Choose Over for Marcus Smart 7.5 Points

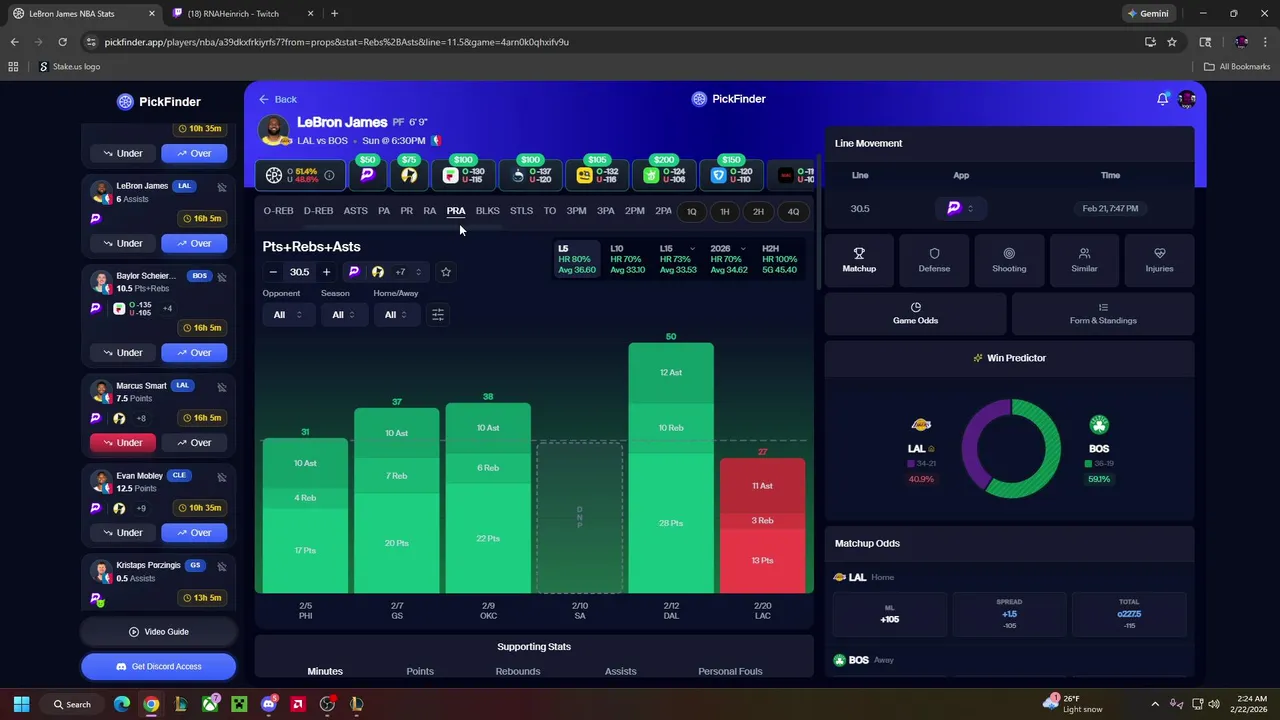pos(194,443)
